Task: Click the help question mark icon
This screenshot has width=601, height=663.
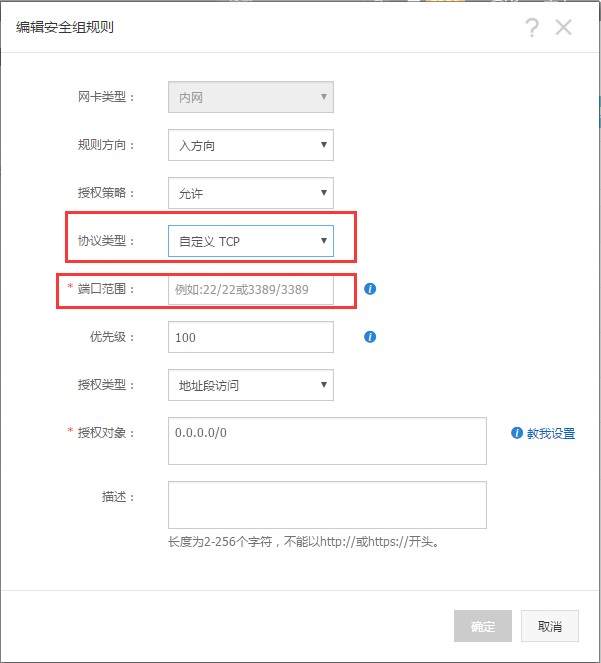Action: 532,27
